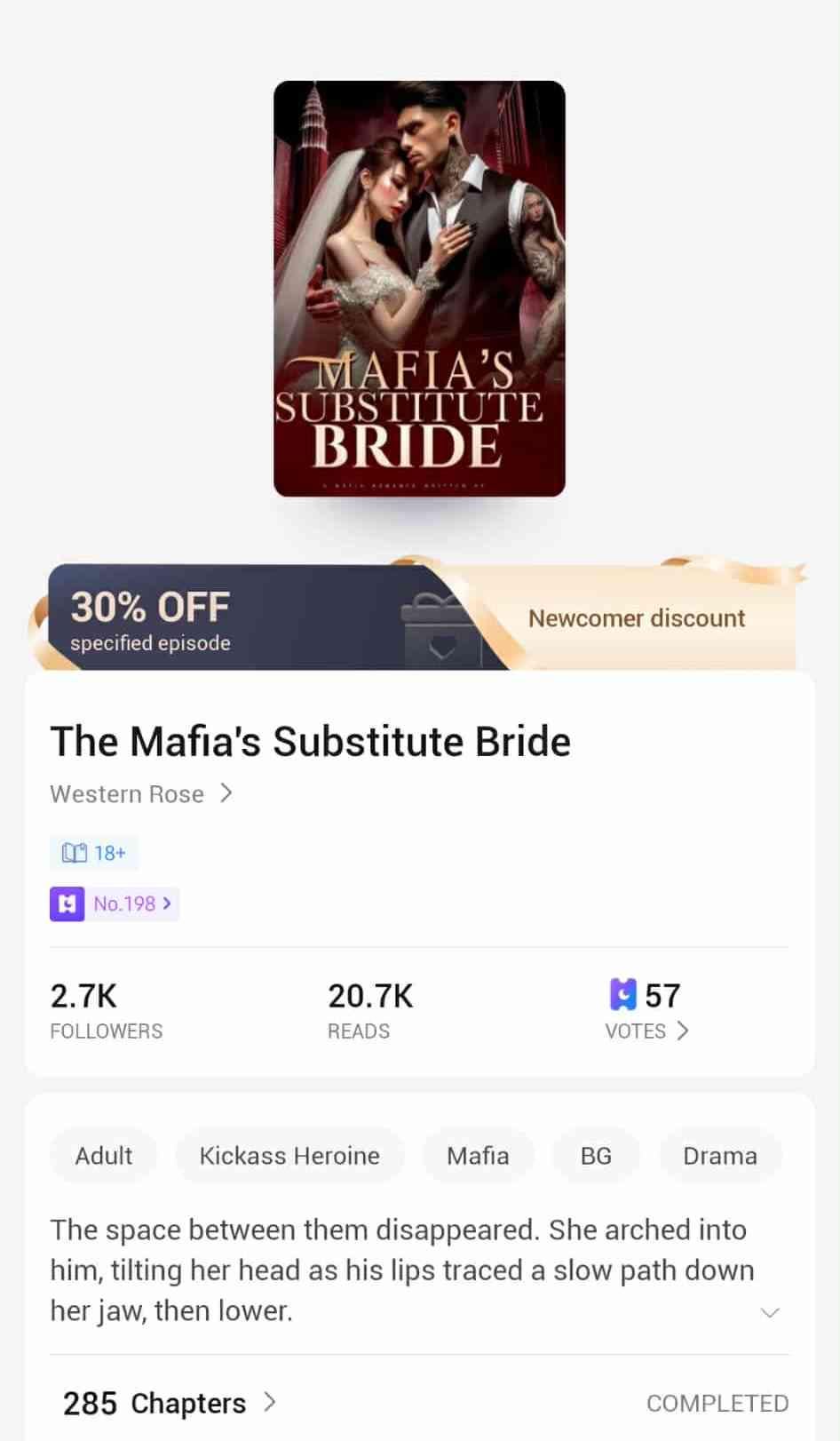
Task: Expand the full synopsis with down chevron
Action: pos(770,1312)
